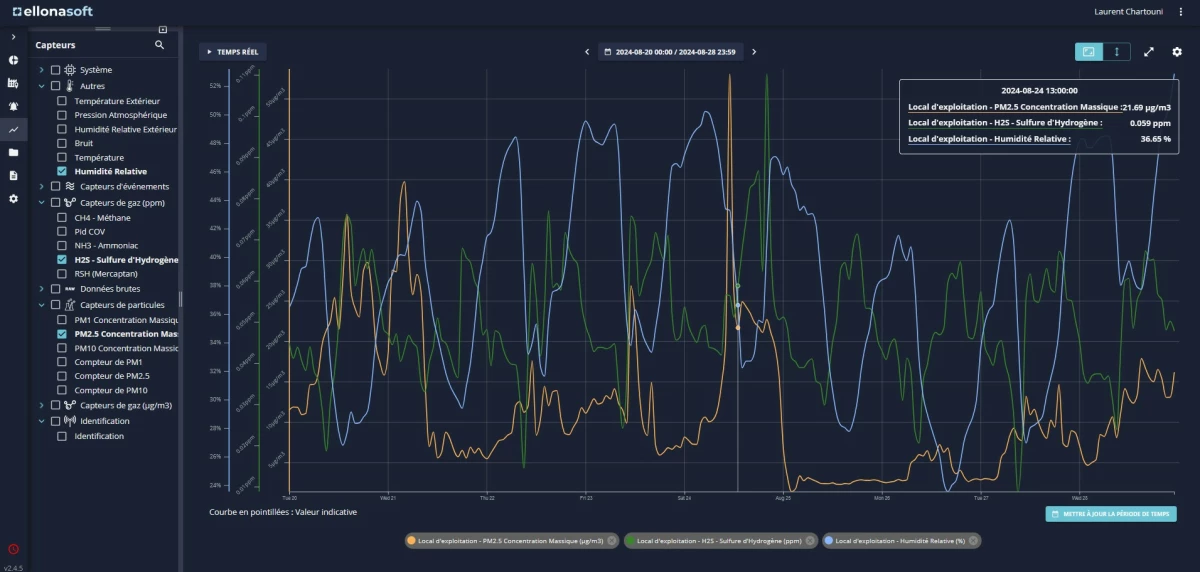1200x572 pixels.
Task: Open the three-dot user menu
Action: pos(1181,12)
